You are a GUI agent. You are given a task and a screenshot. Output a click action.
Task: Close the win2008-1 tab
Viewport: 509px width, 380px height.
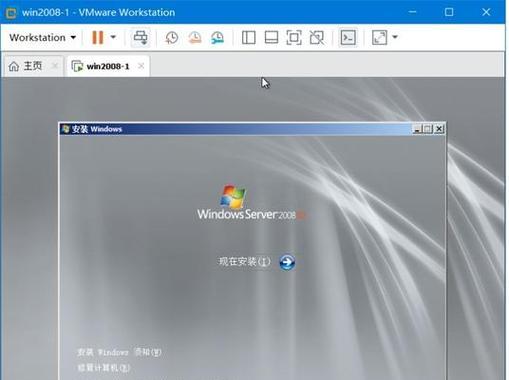pyautogui.click(x=141, y=66)
